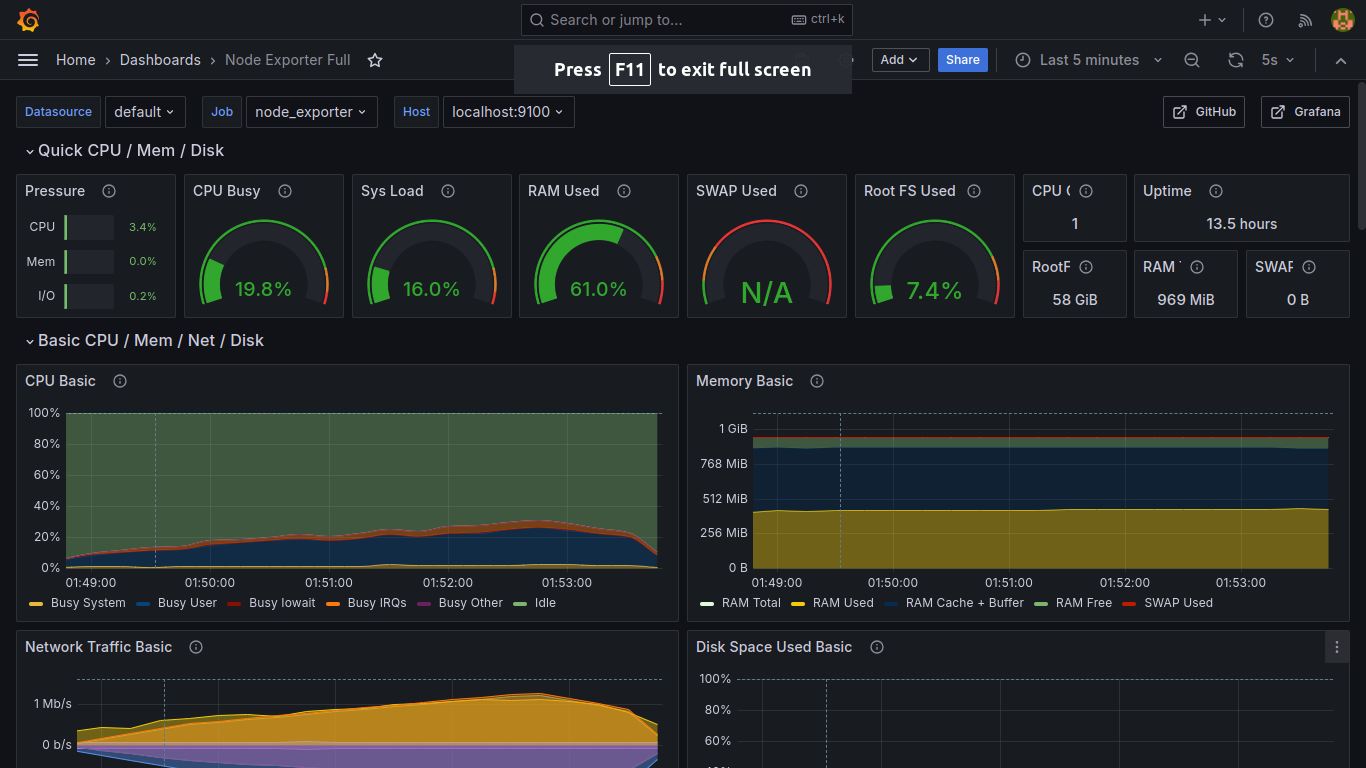The image size is (1366, 768).
Task: Open the Last 5 minutes time picker
Action: pyautogui.click(x=1089, y=60)
